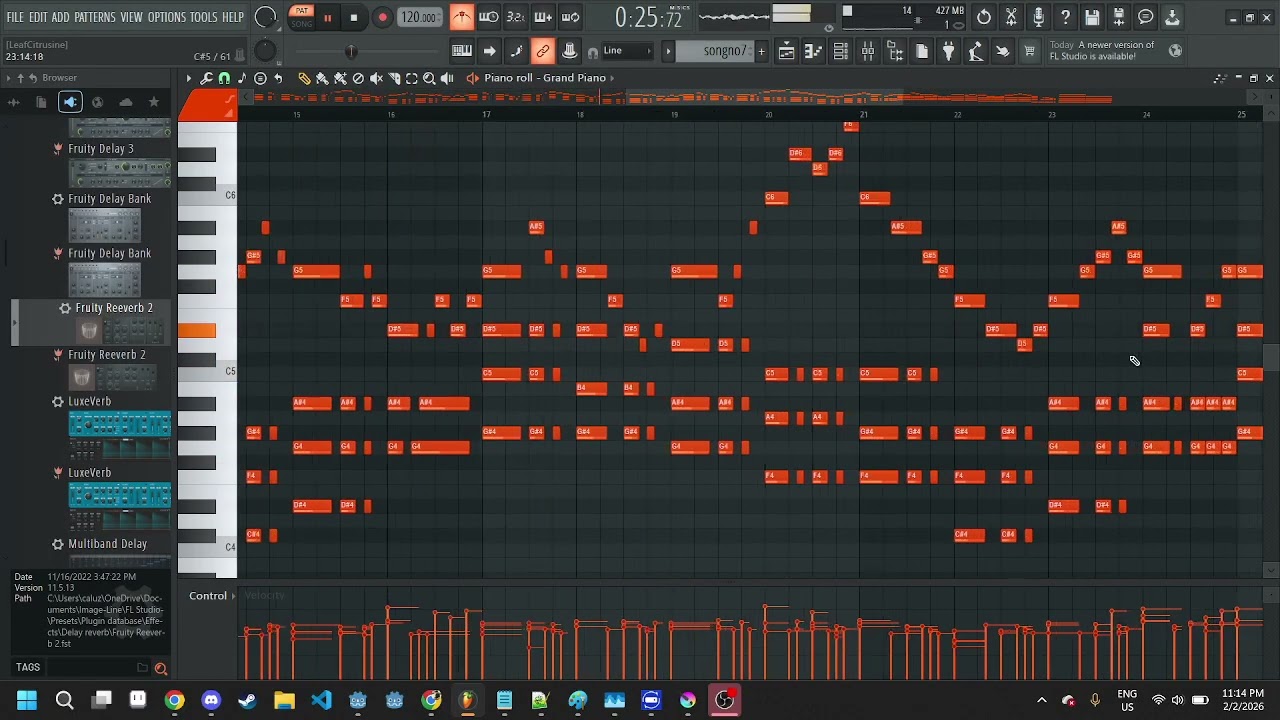
Task: Select the Draw pencil tool in piano roll
Action: pyautogui.click(x=304, y=78)
